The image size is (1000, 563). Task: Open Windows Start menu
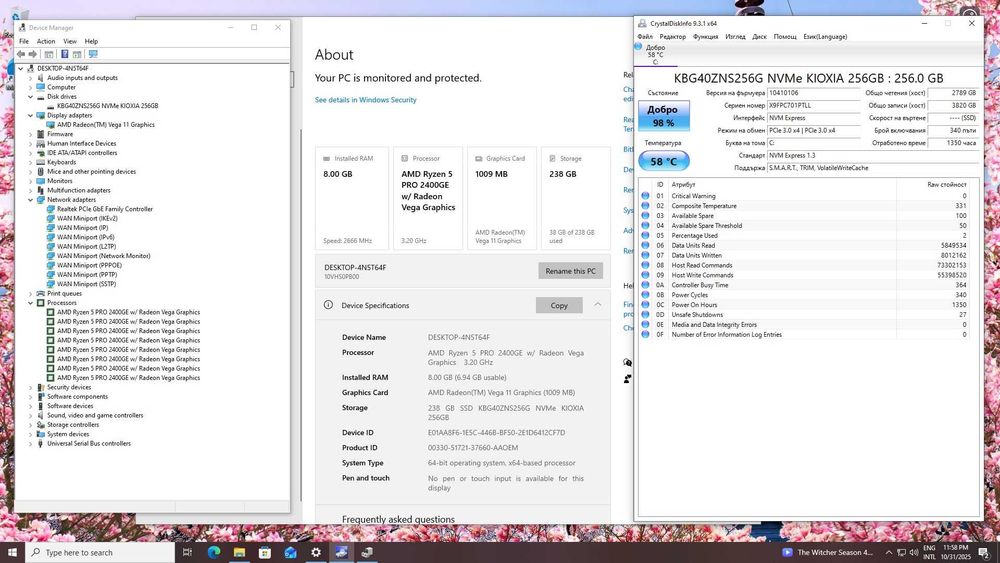(12, 552)
